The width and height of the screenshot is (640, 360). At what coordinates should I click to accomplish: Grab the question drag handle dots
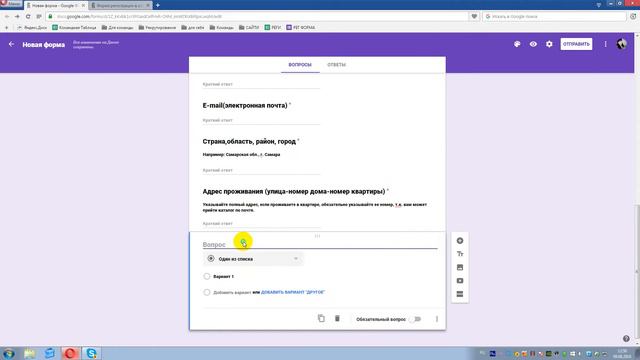pos(317,236)
